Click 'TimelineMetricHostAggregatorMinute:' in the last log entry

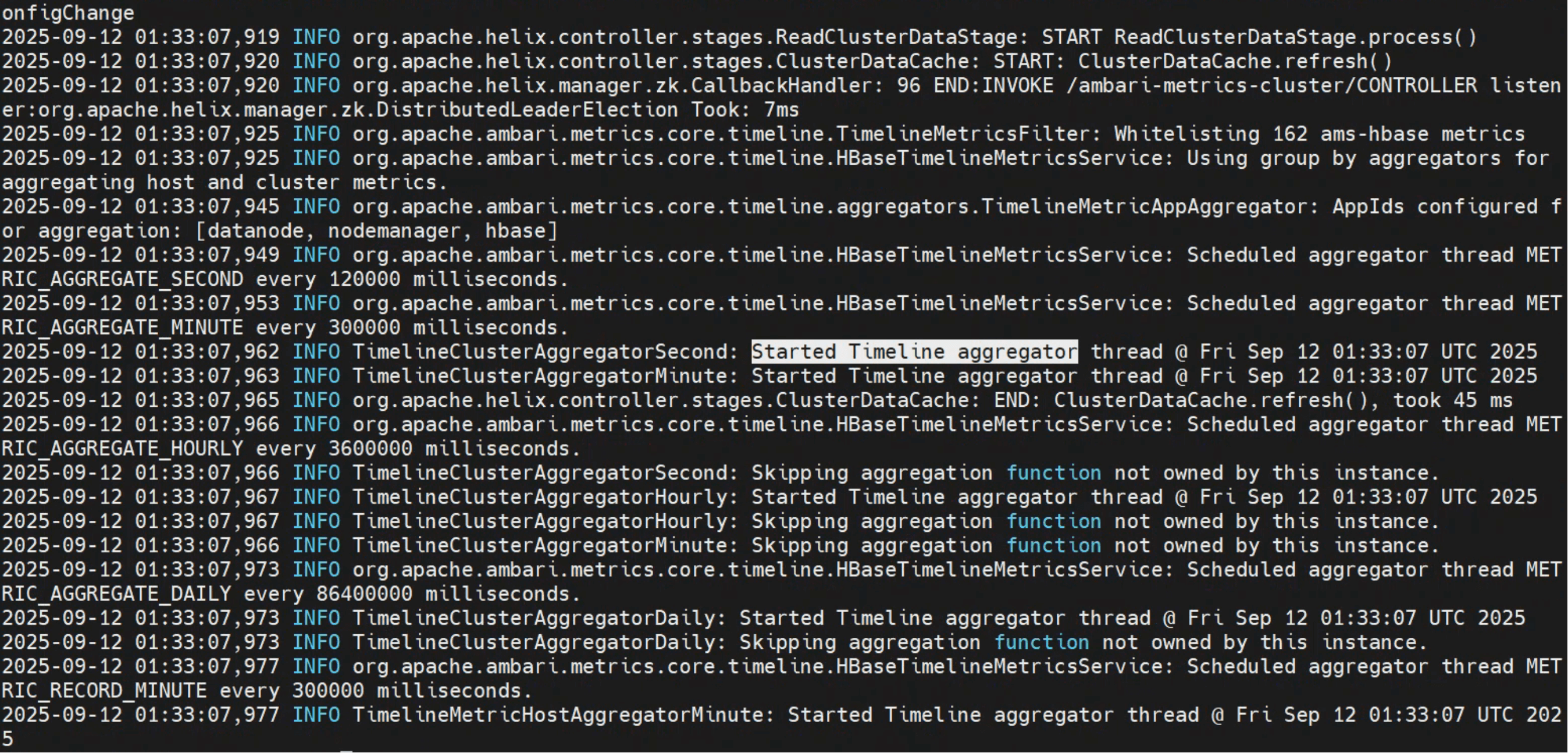[564, 715]
